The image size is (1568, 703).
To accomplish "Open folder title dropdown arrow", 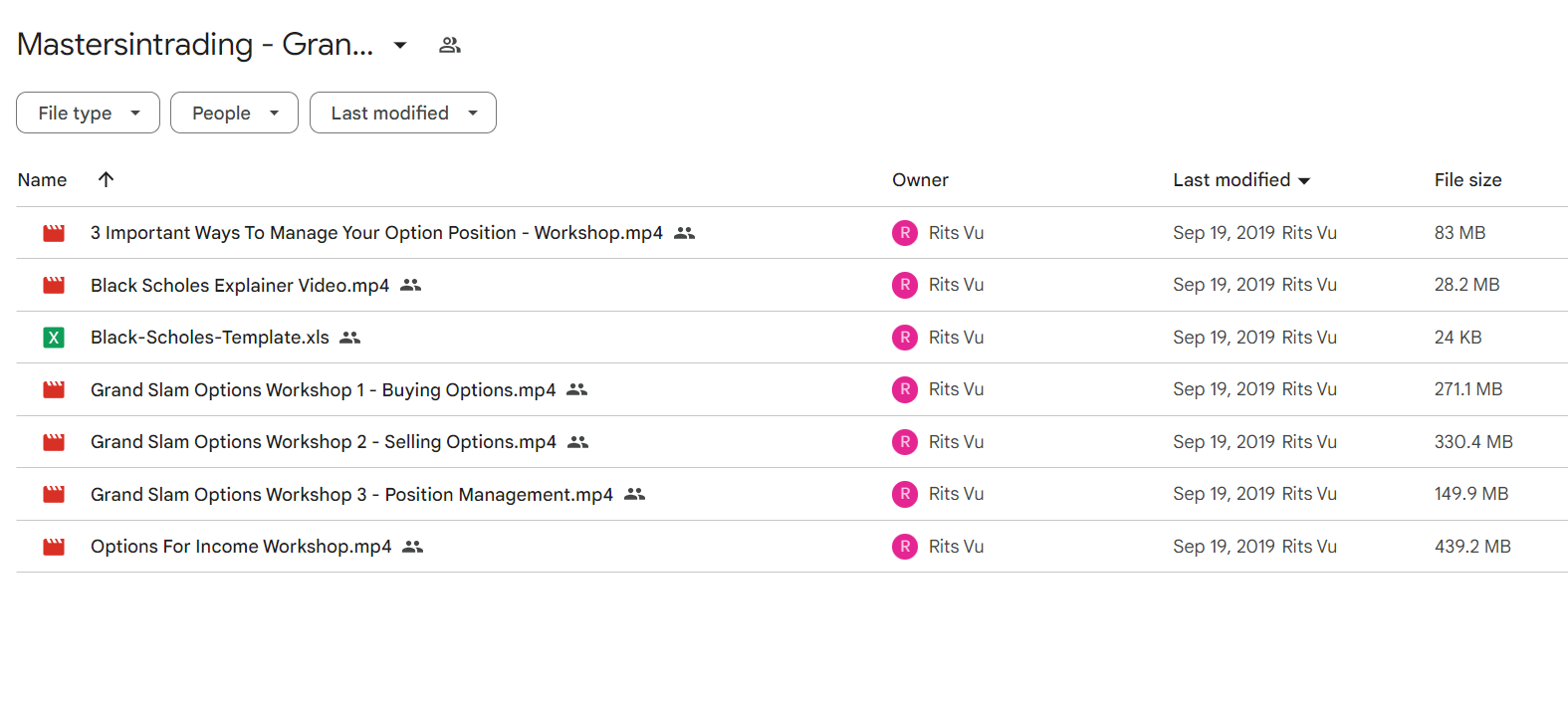I will click(400, 45).
